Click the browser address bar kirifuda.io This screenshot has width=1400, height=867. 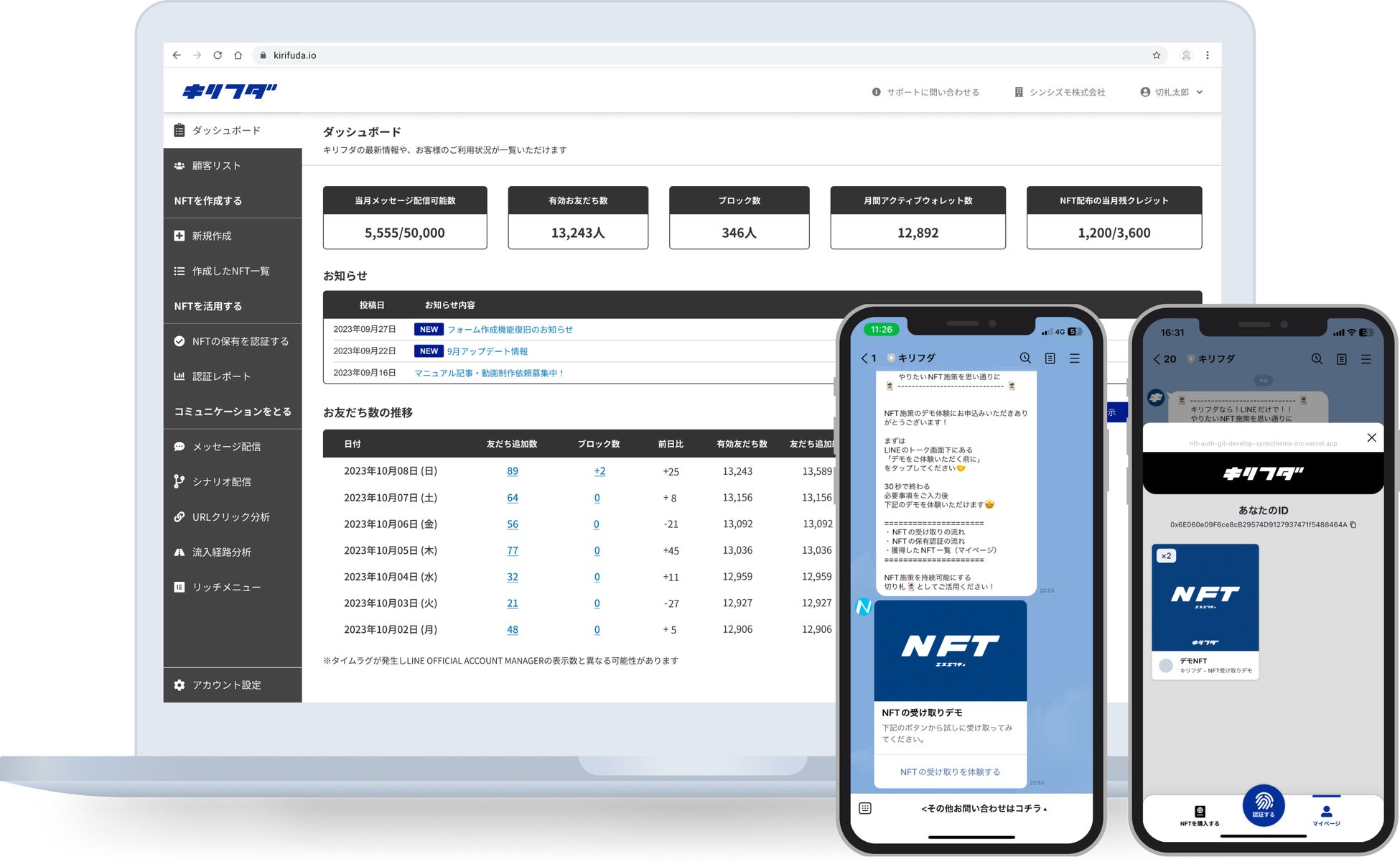tap(294, 55)
